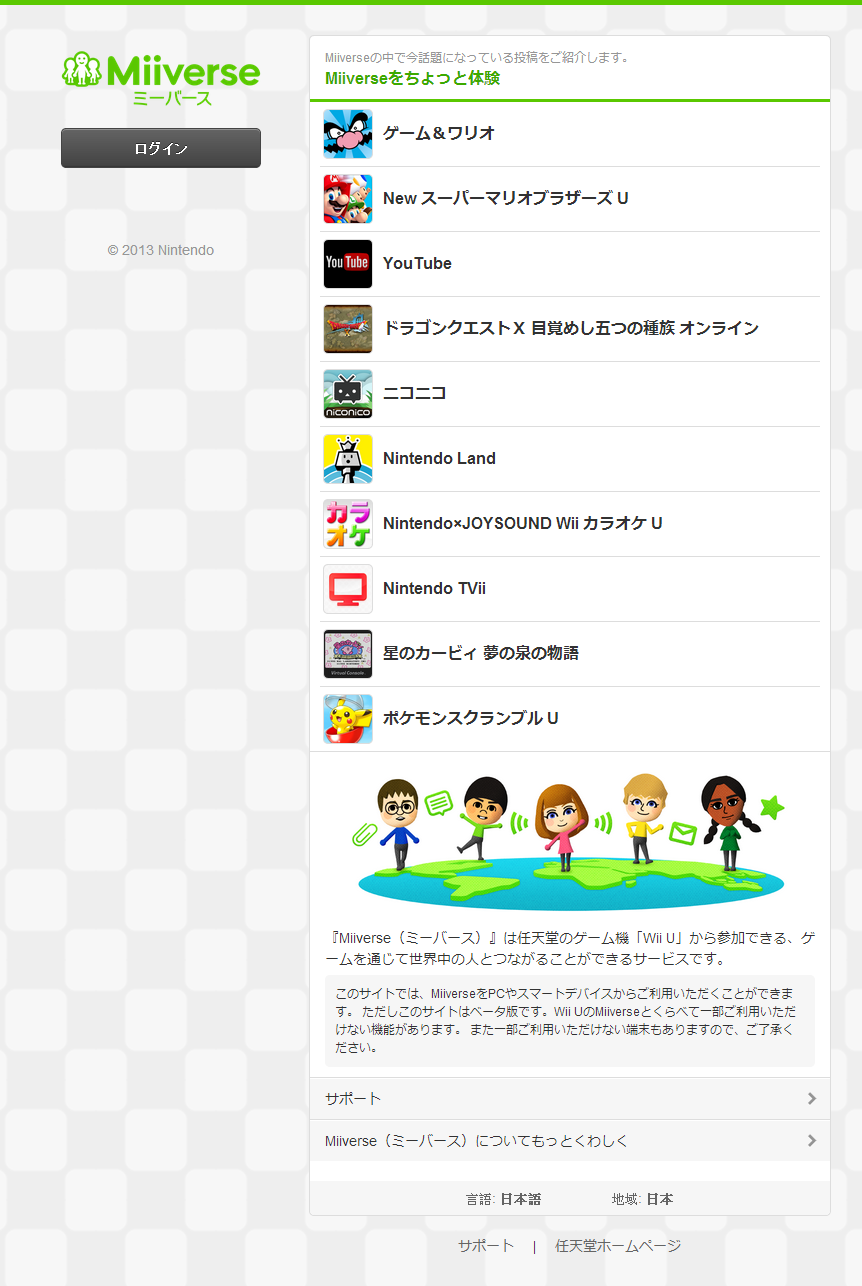Select the Nintendo Land list entry text
Screen dimensions: 862x1286
tap(439, 459)
